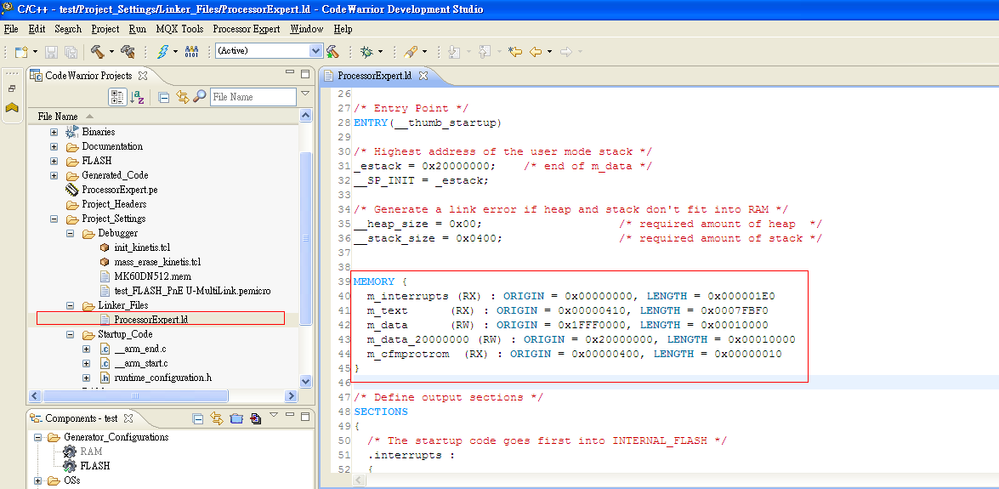
Task: Click the Build project hammer icon
Action: 97,51
